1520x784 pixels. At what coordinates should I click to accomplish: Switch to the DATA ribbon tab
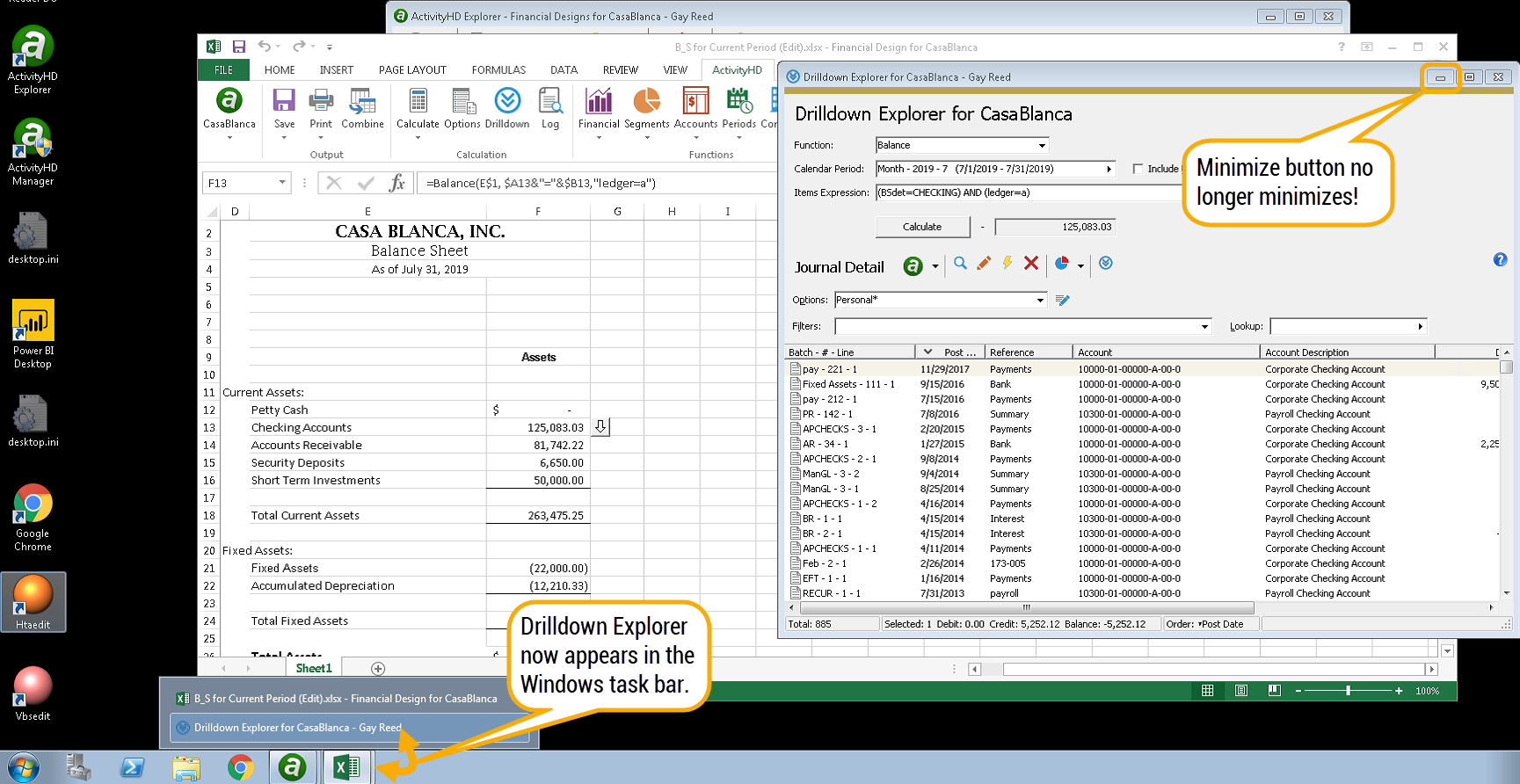coord(564,70)
